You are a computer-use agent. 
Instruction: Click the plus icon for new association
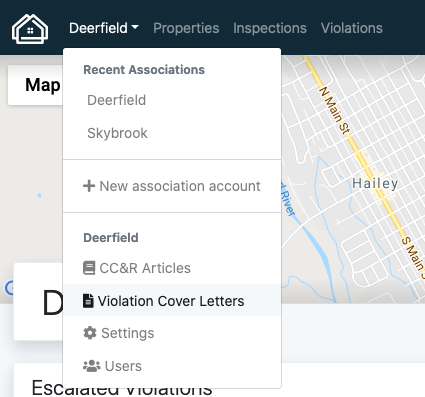(x=89, y=186)
